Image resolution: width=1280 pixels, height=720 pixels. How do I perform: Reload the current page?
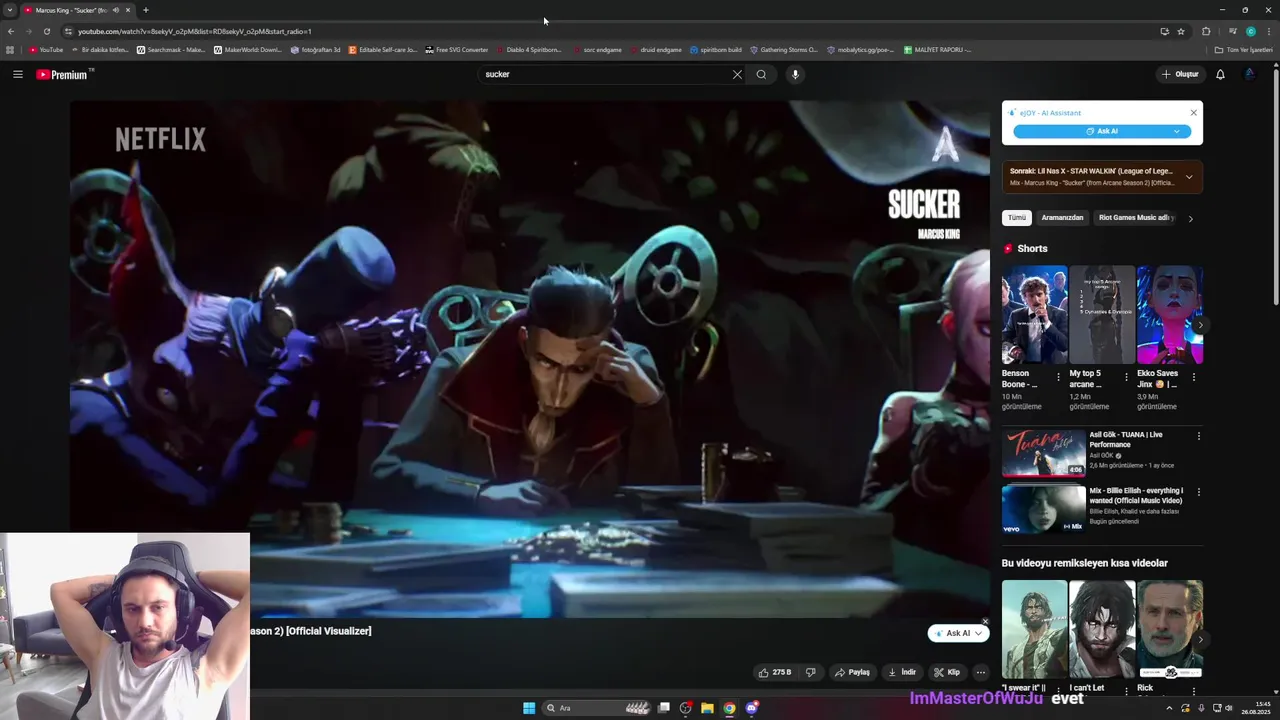pyautogui.click(x=46, y=31)
